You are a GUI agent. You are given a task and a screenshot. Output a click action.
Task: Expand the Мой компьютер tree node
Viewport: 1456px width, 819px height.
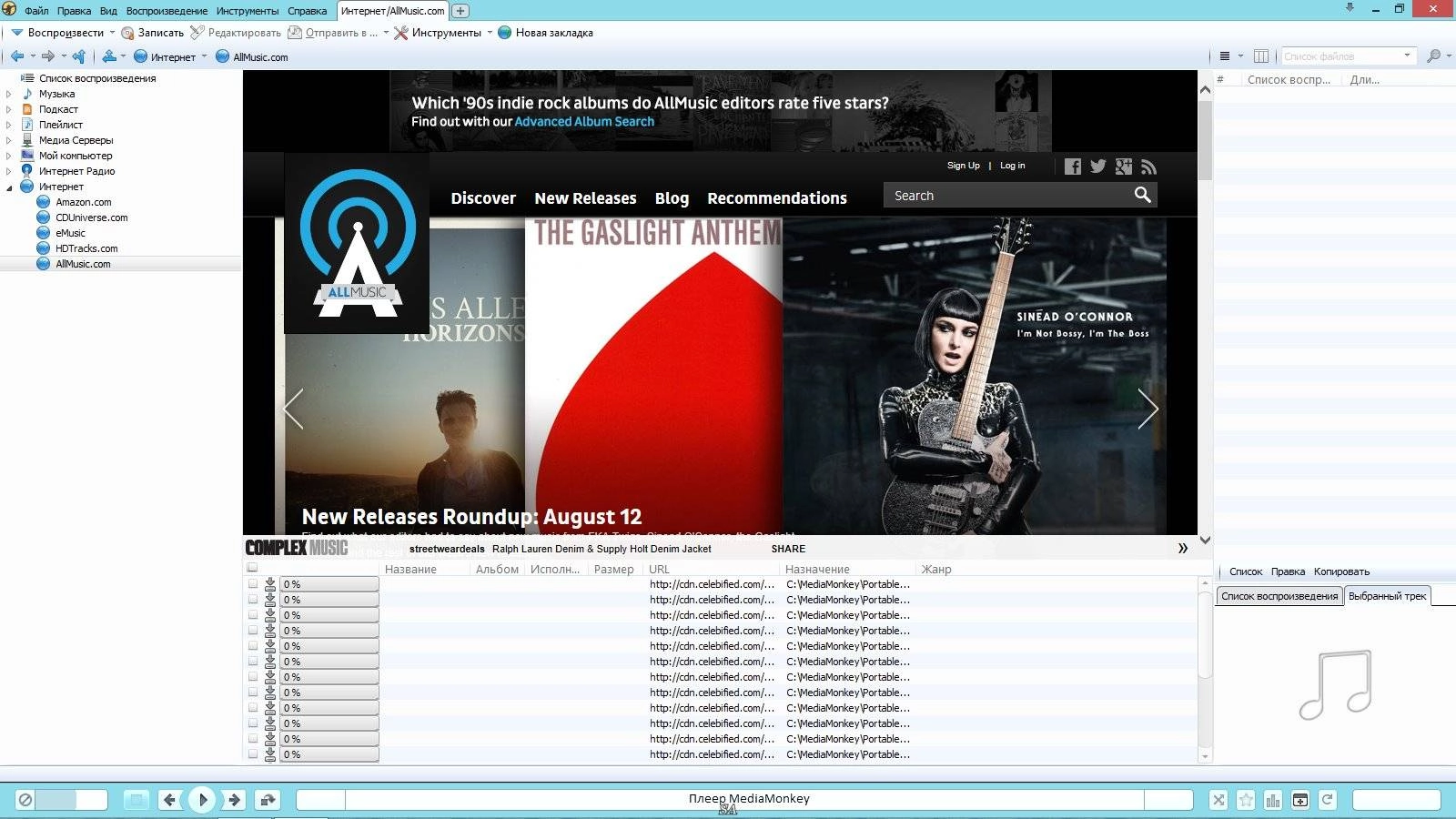point(9,156)
